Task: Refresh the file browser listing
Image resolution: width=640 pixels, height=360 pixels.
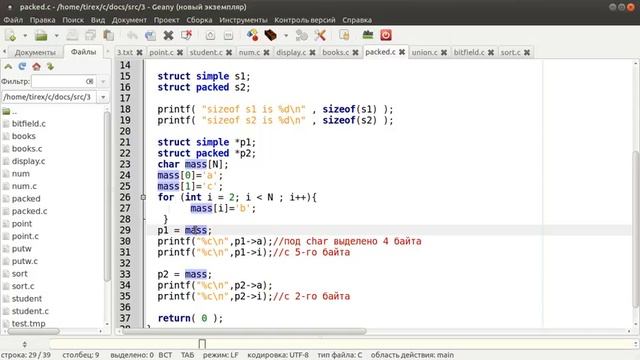Action: pos(22,66)
